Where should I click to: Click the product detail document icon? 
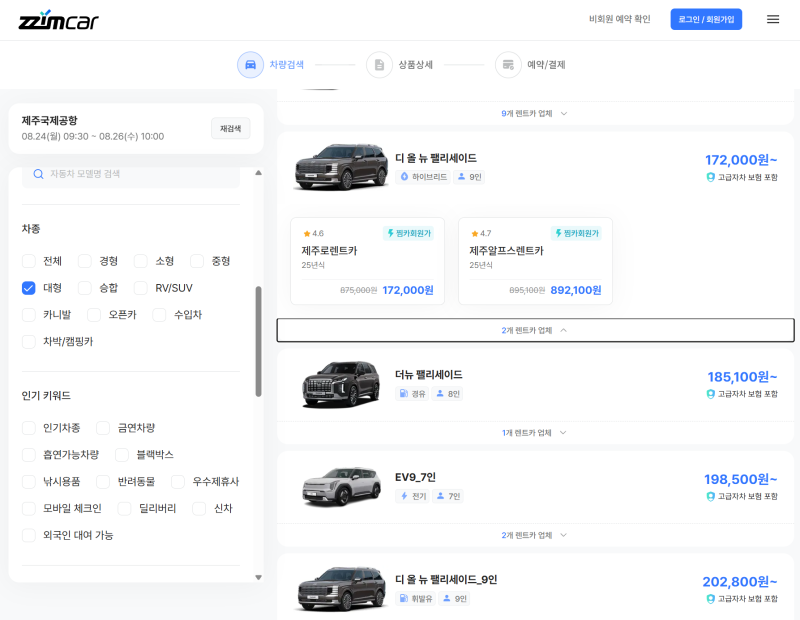379,65
